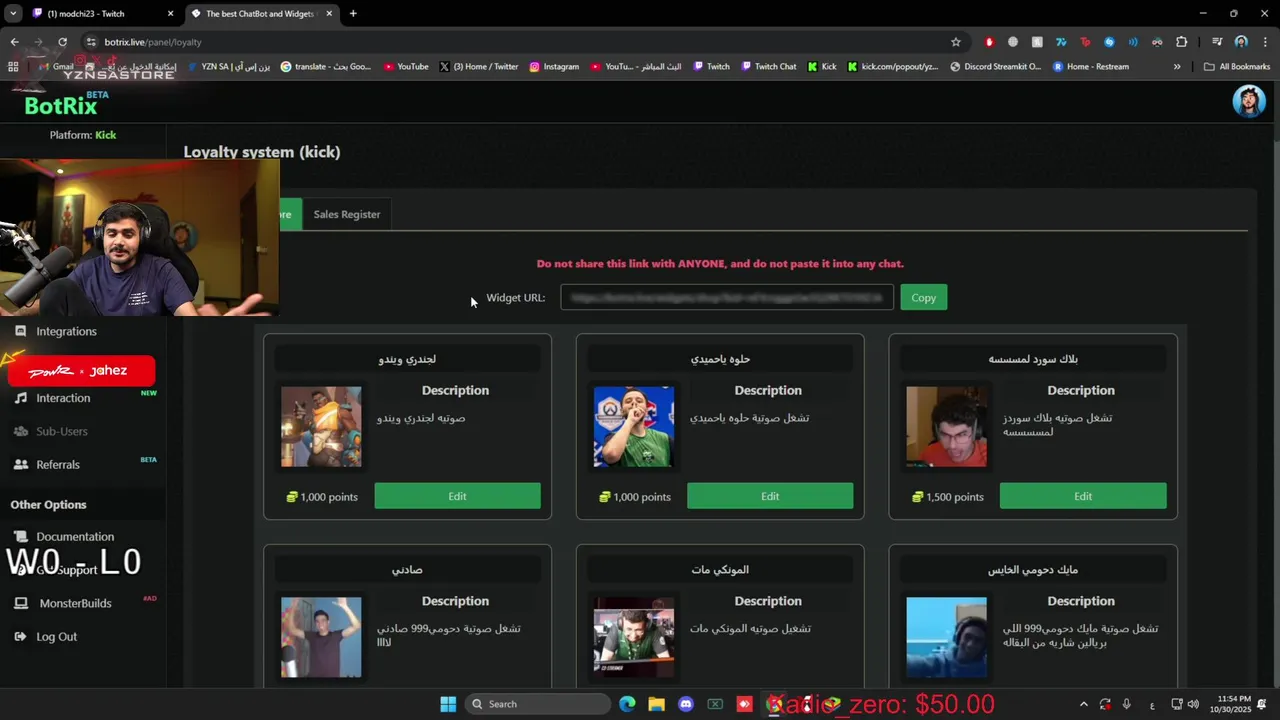Click the microphone tray icon
This screenshot has height=720, width=1280.
1127,704
